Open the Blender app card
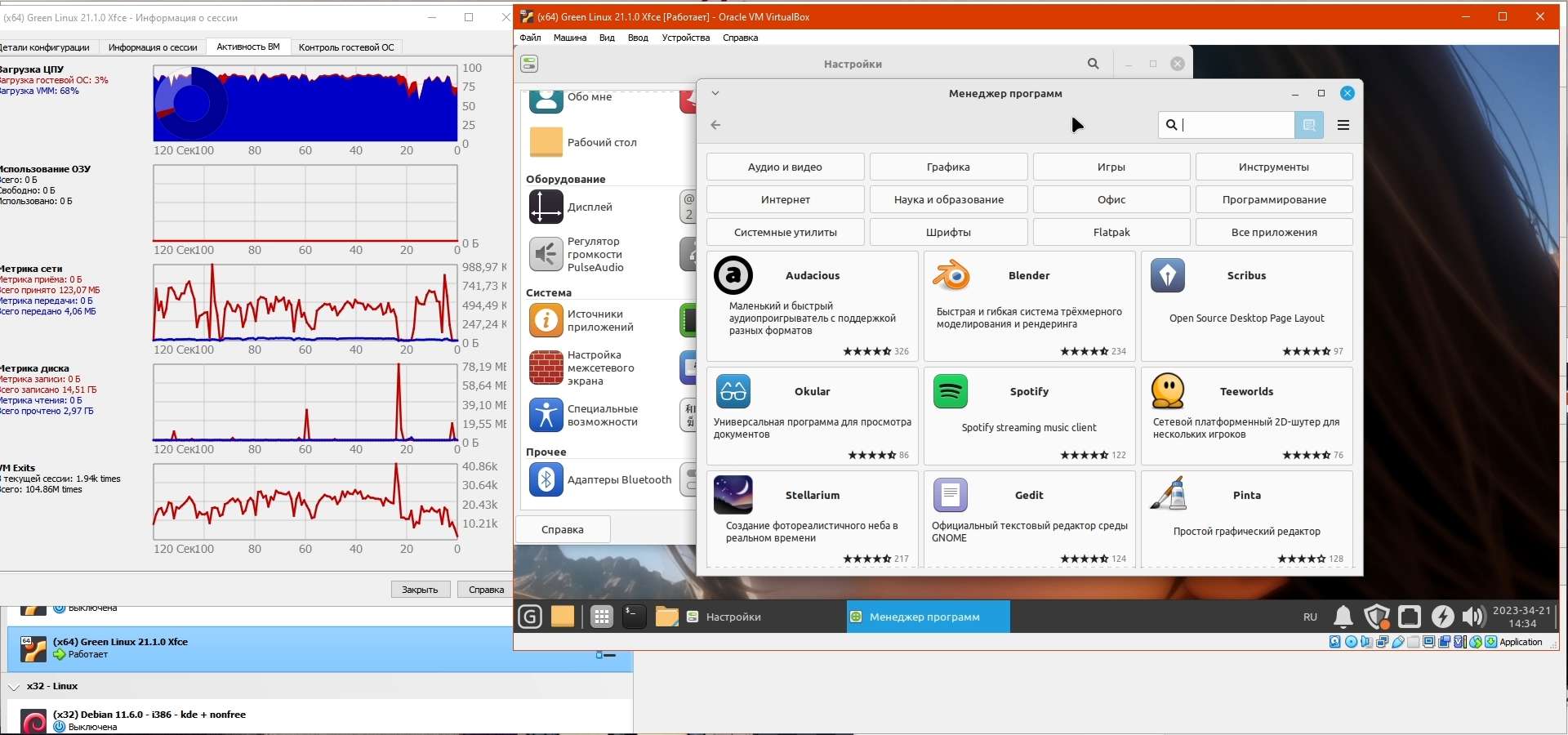 pos(1029,306)
